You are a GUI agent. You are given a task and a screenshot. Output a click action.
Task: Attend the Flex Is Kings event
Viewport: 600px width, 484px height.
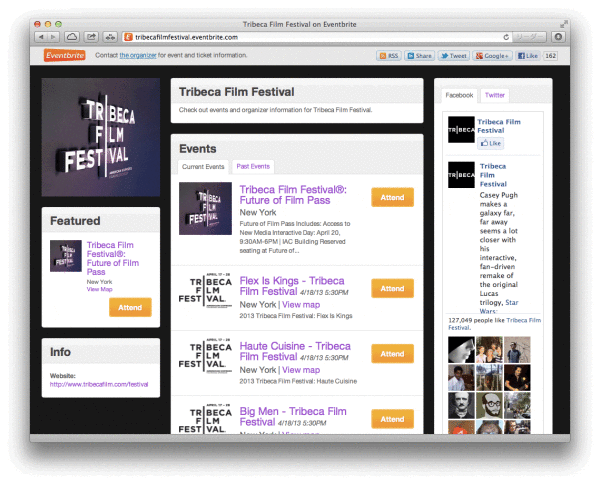(x=392, y=288)
